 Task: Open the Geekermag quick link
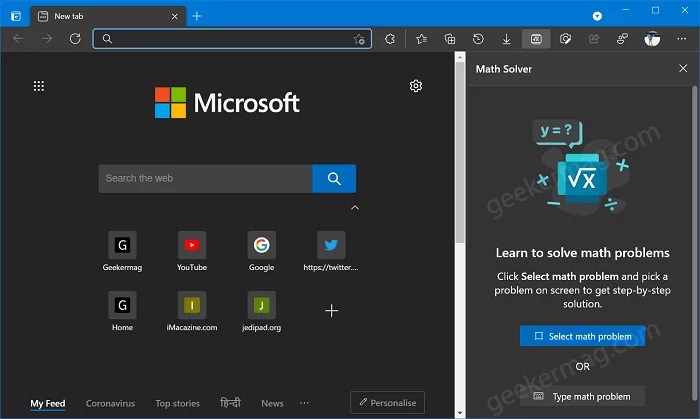pyautogui.click(x=122, y=251)
